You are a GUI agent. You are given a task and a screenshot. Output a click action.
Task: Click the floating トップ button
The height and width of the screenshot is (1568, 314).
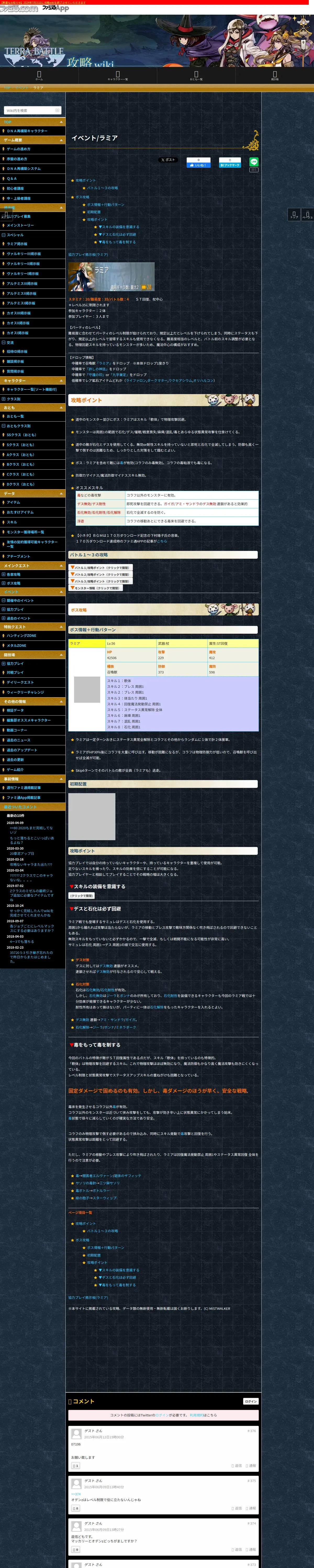tap(294, 214)
